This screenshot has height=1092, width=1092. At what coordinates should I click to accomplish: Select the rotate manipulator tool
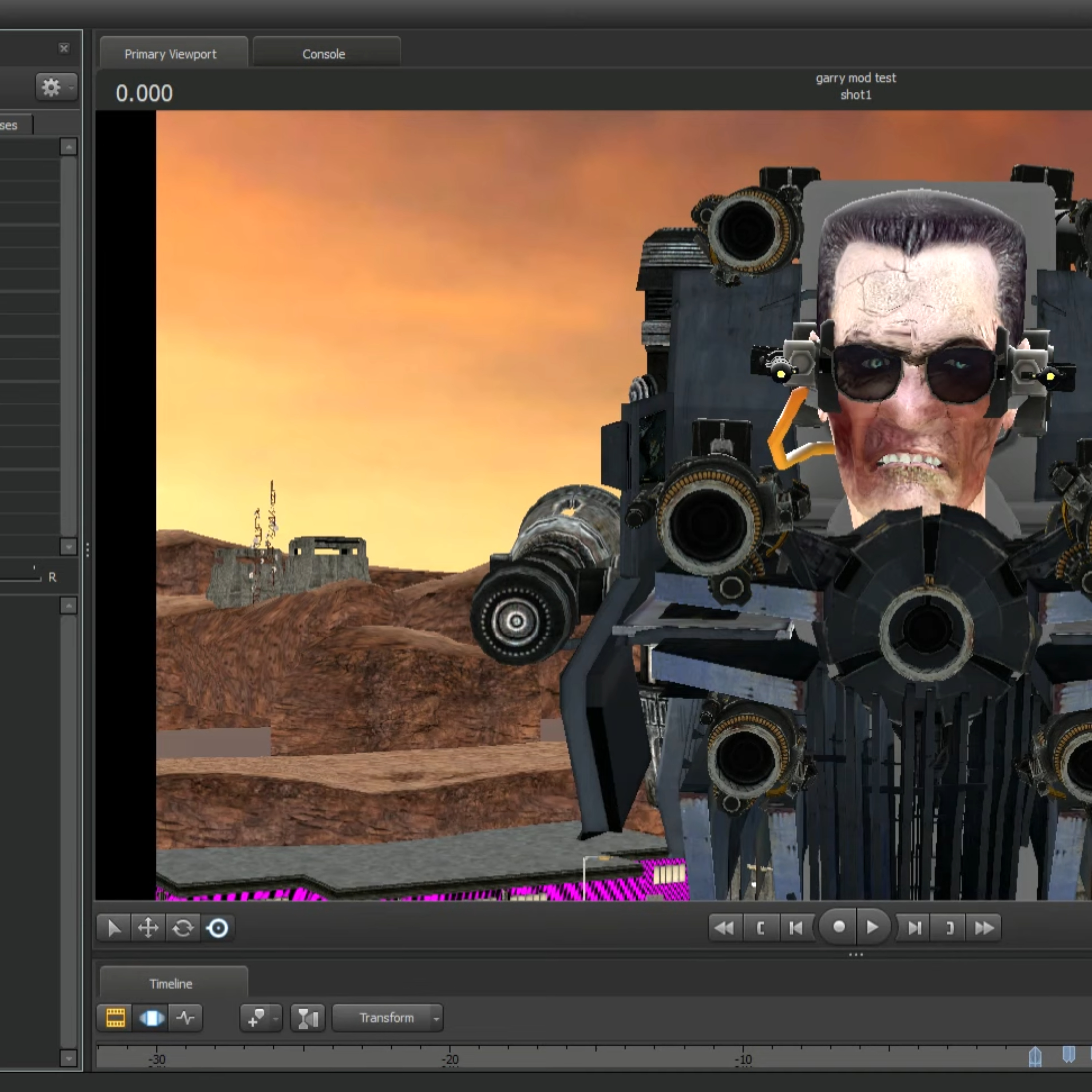[183, 927]
